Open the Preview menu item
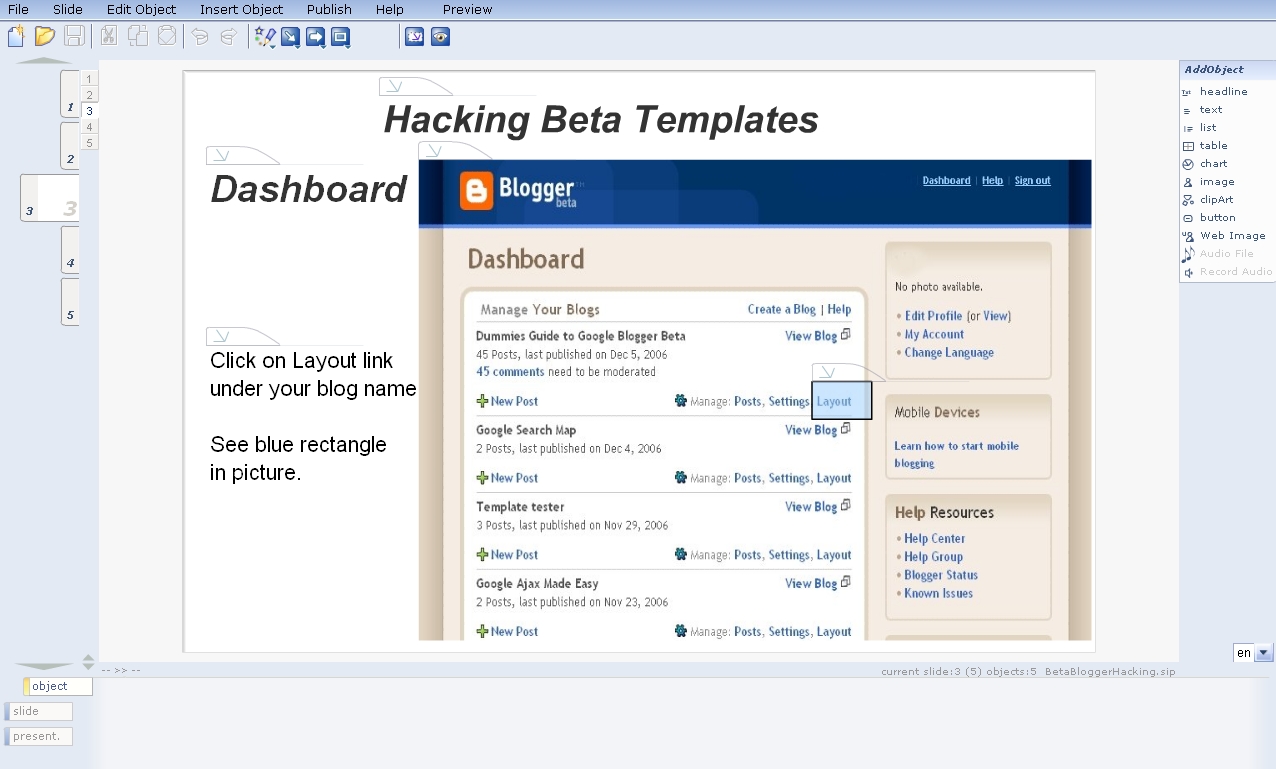 point(467,9)
